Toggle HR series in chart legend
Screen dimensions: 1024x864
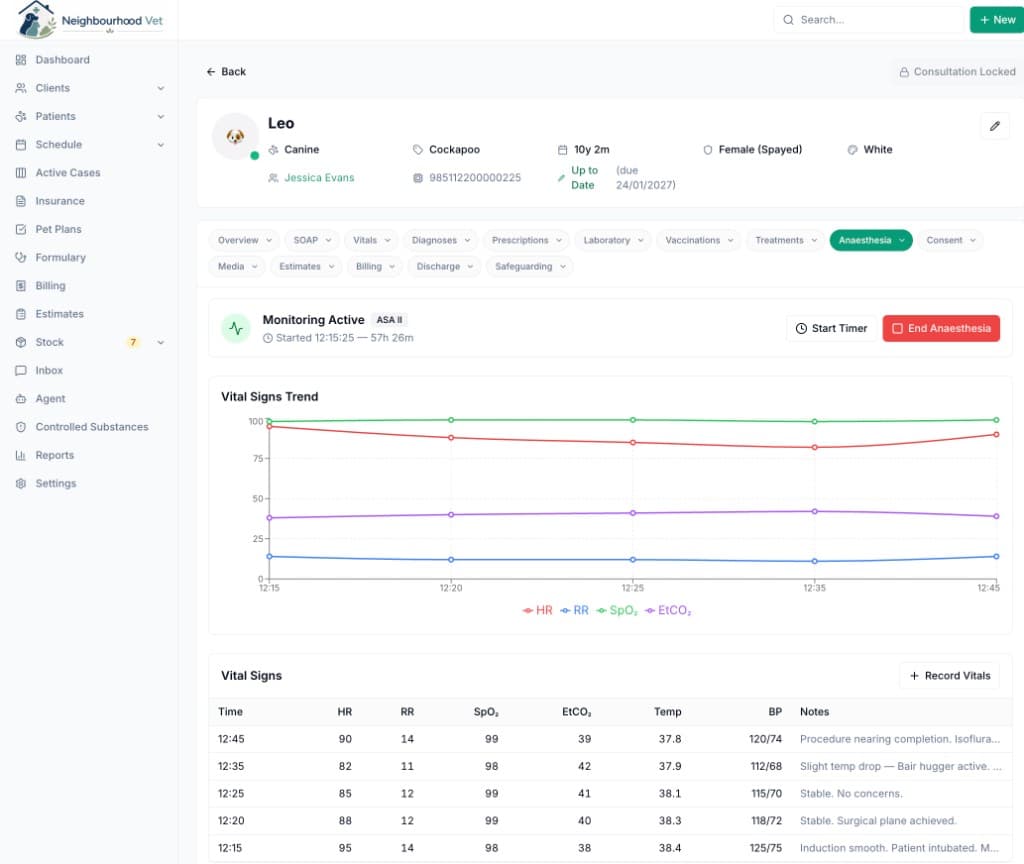(537, 610)
